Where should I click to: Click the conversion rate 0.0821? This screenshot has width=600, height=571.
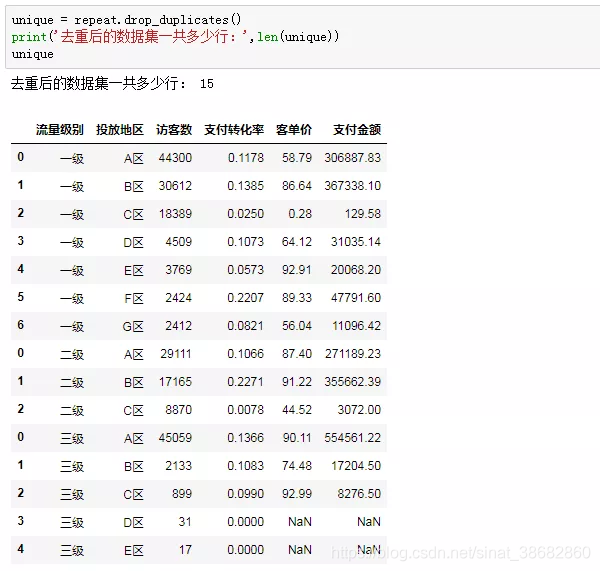click(245, 326)
